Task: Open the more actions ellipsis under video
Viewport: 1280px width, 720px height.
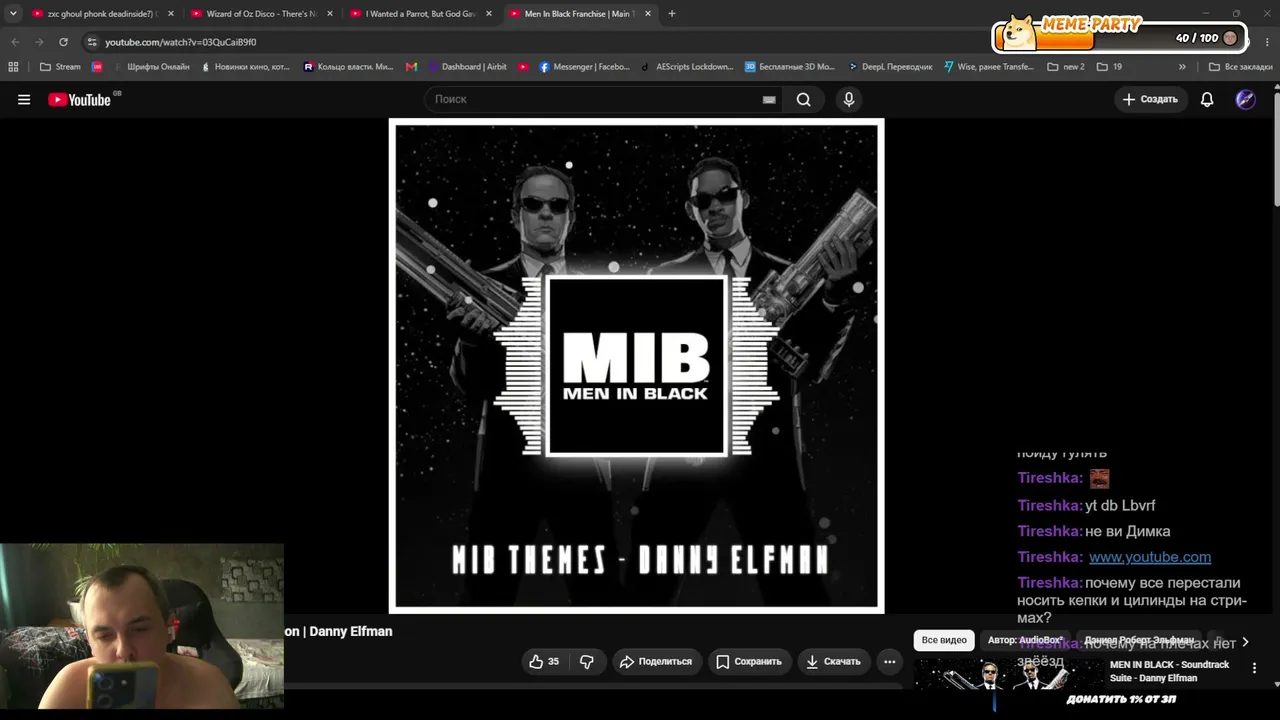Action: (889, 661)
